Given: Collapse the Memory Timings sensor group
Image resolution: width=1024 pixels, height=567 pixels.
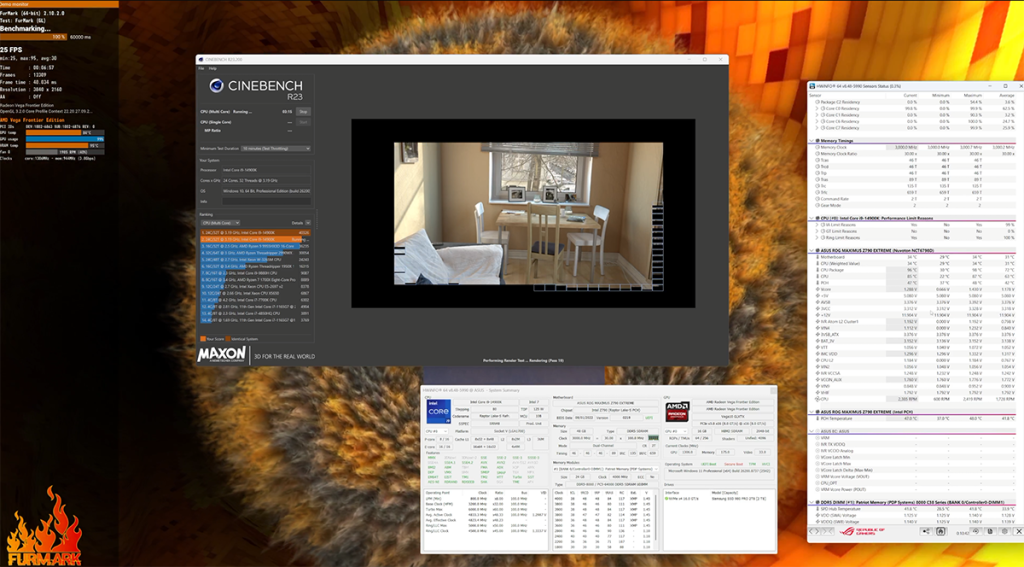Looking at the screenshot, I should coord(812,140).
